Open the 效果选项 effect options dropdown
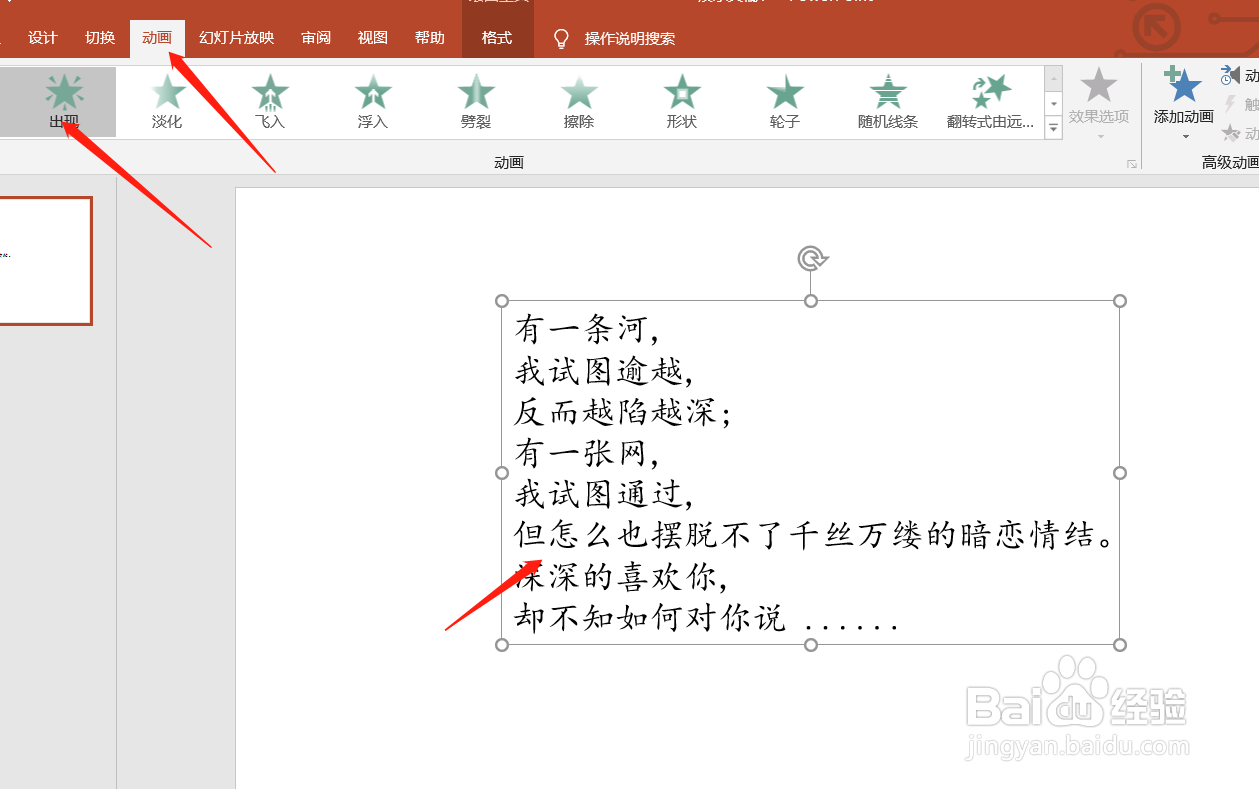This screenshot has height=789, width=1259. [x=1099, y=105]
